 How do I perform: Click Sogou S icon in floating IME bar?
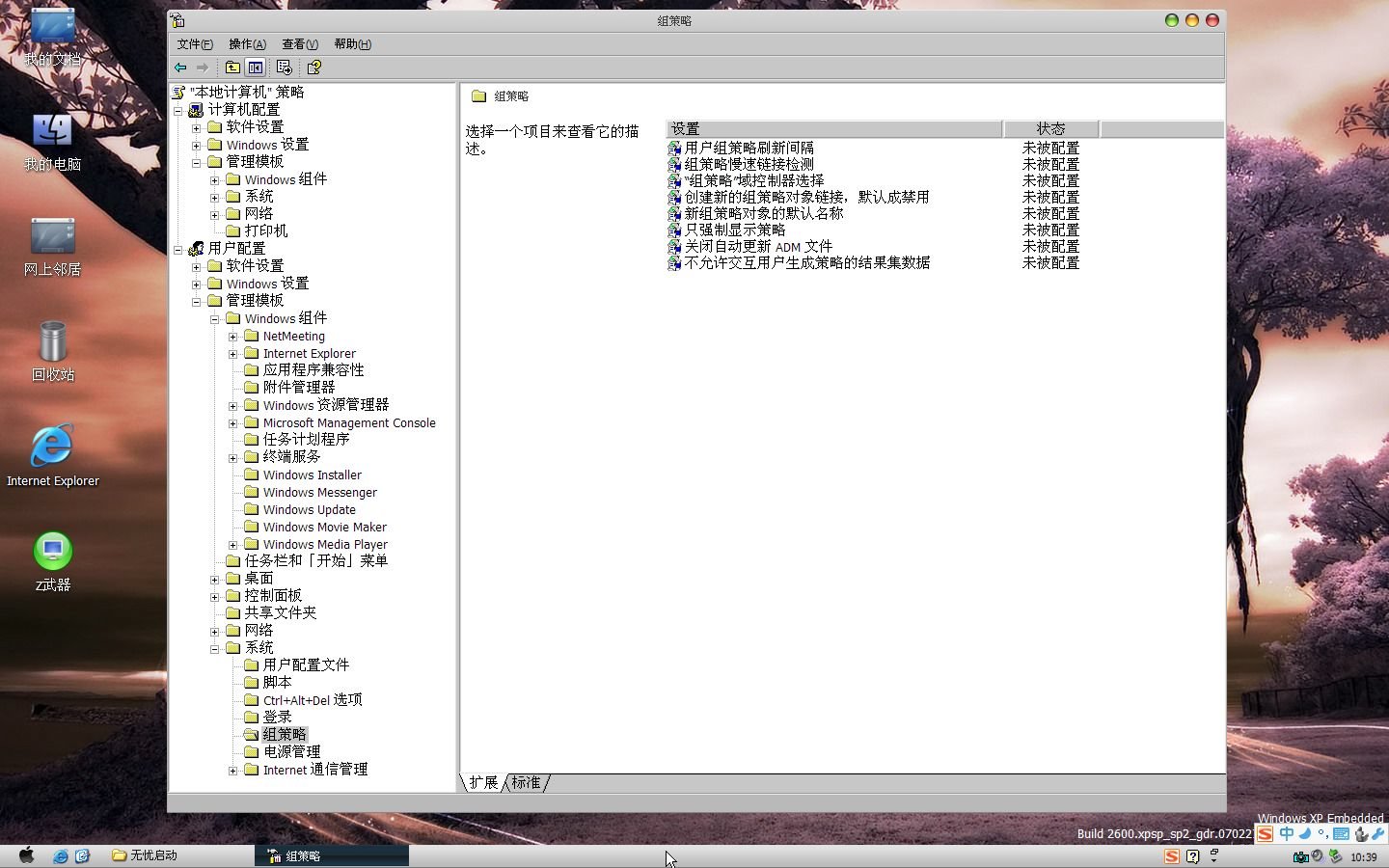pos(1265,834)
